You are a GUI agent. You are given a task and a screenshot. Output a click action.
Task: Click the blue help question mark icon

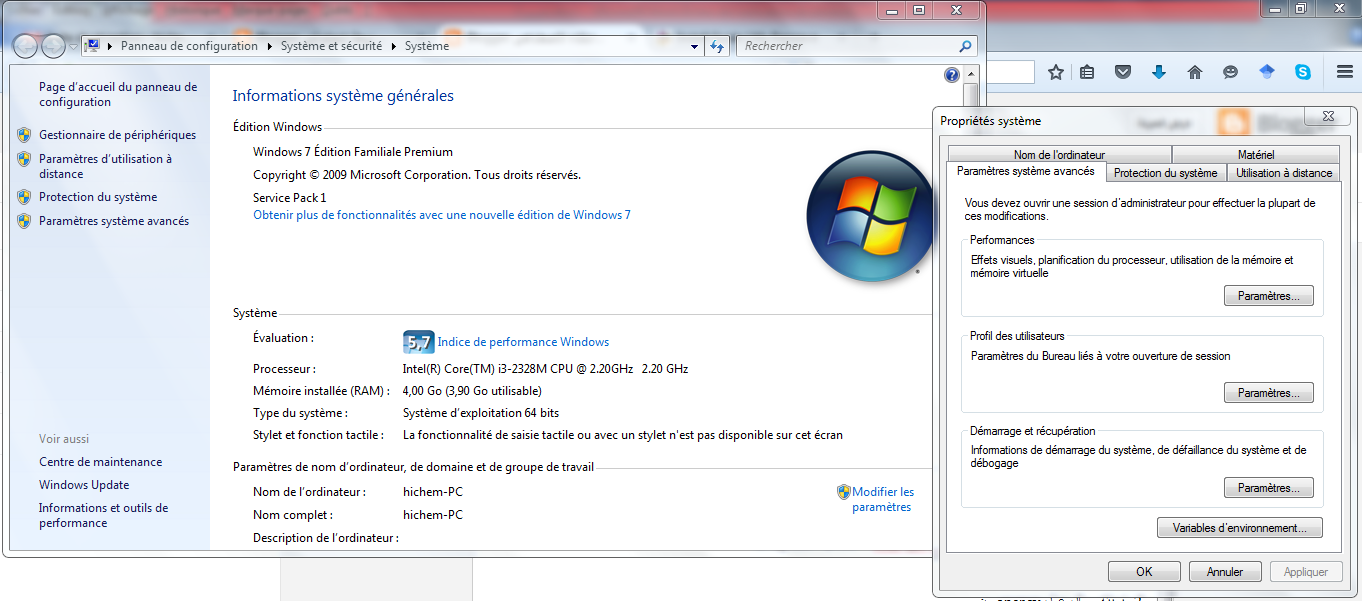pyautogui.click(x=951, y=75)
